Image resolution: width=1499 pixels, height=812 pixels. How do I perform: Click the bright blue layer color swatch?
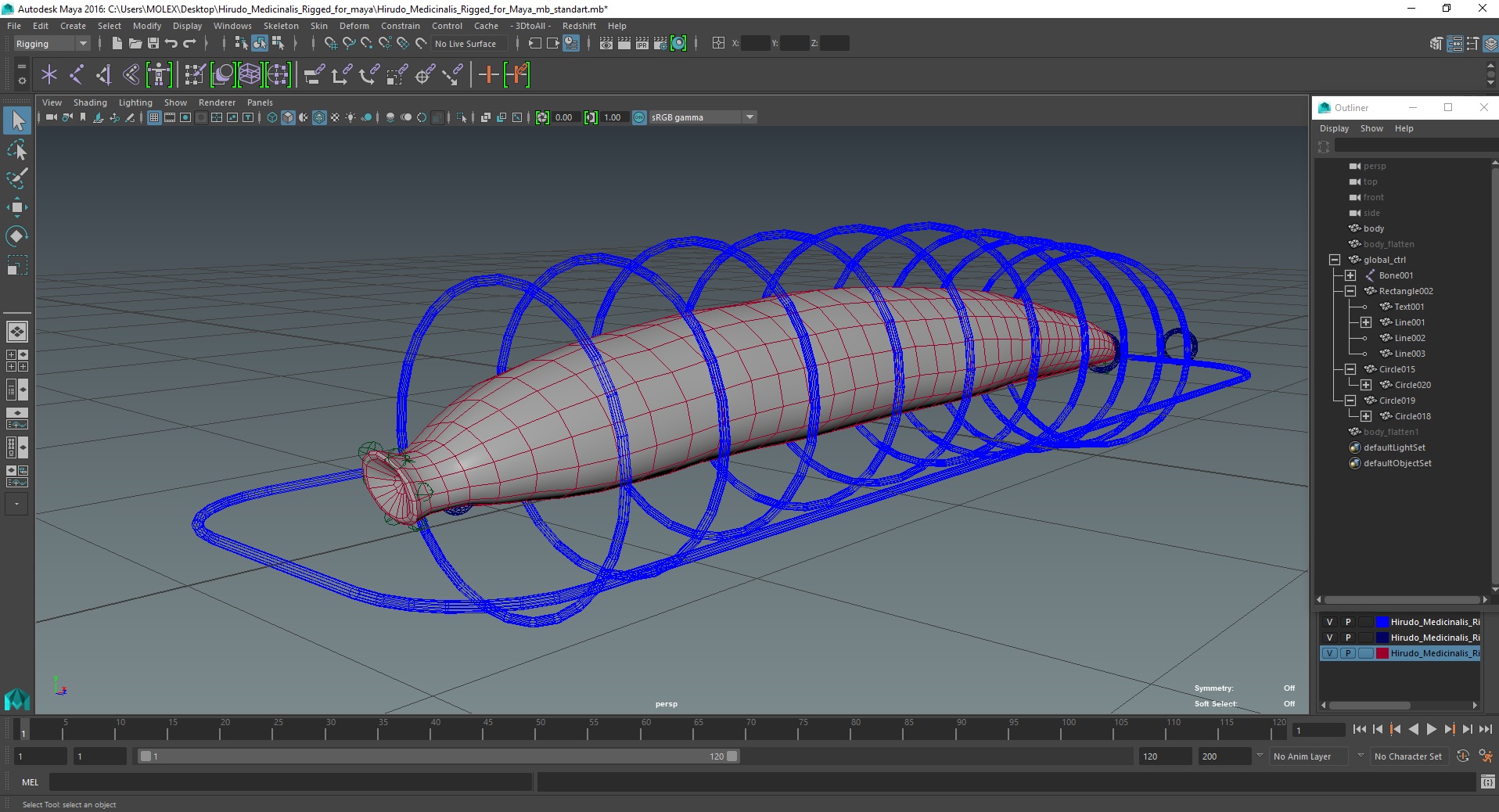tap(1382, 622)
